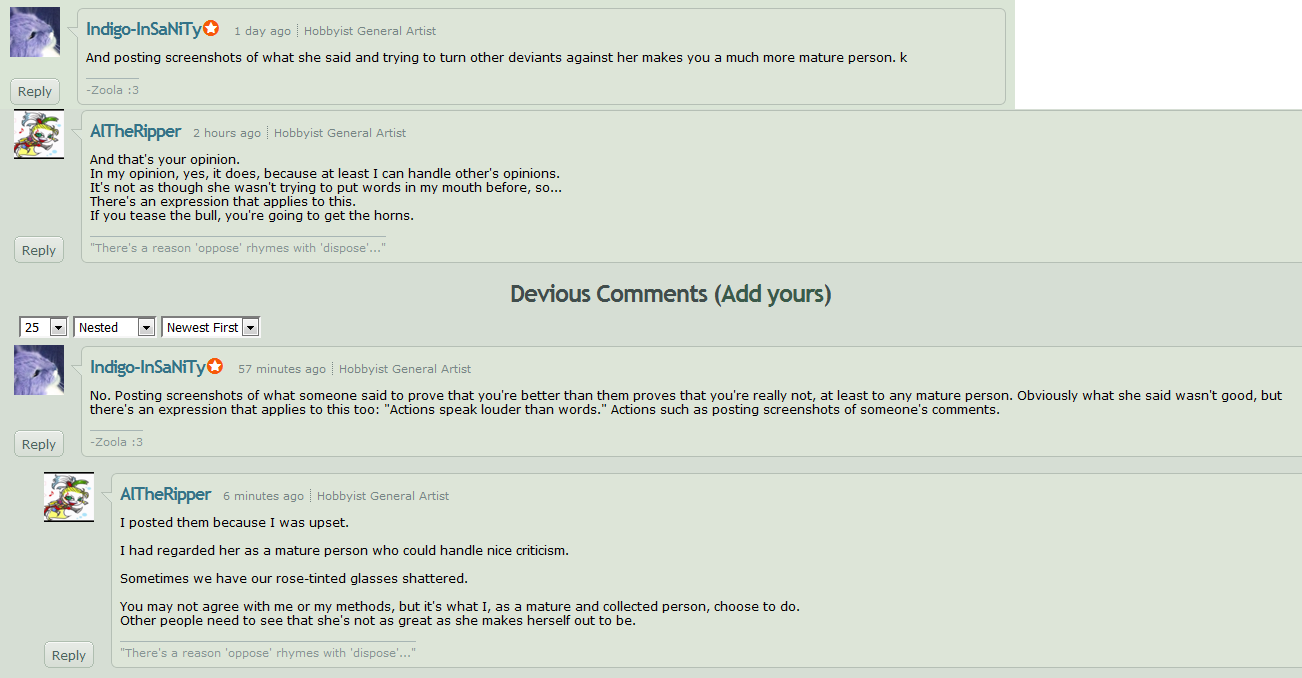Open the Newest First sort dropdown

tap(211, 327)
